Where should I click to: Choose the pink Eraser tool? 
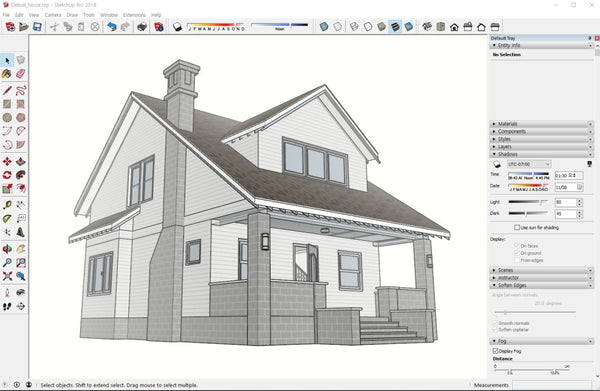(21, 73)
